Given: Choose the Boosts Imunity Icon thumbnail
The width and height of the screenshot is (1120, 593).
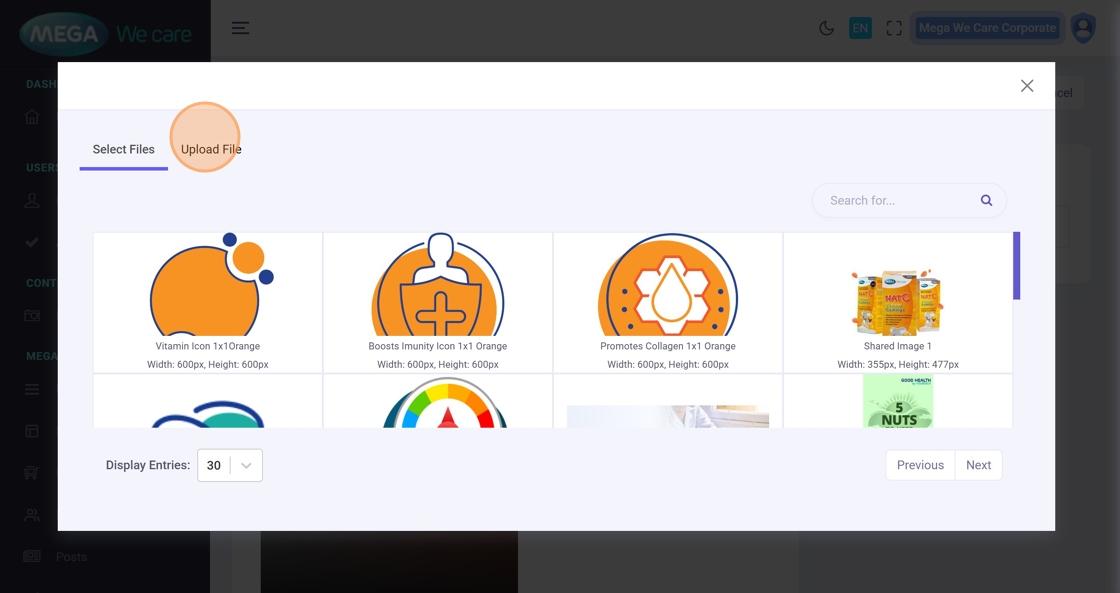Looking at the screenshot, I should coord(438,300).
